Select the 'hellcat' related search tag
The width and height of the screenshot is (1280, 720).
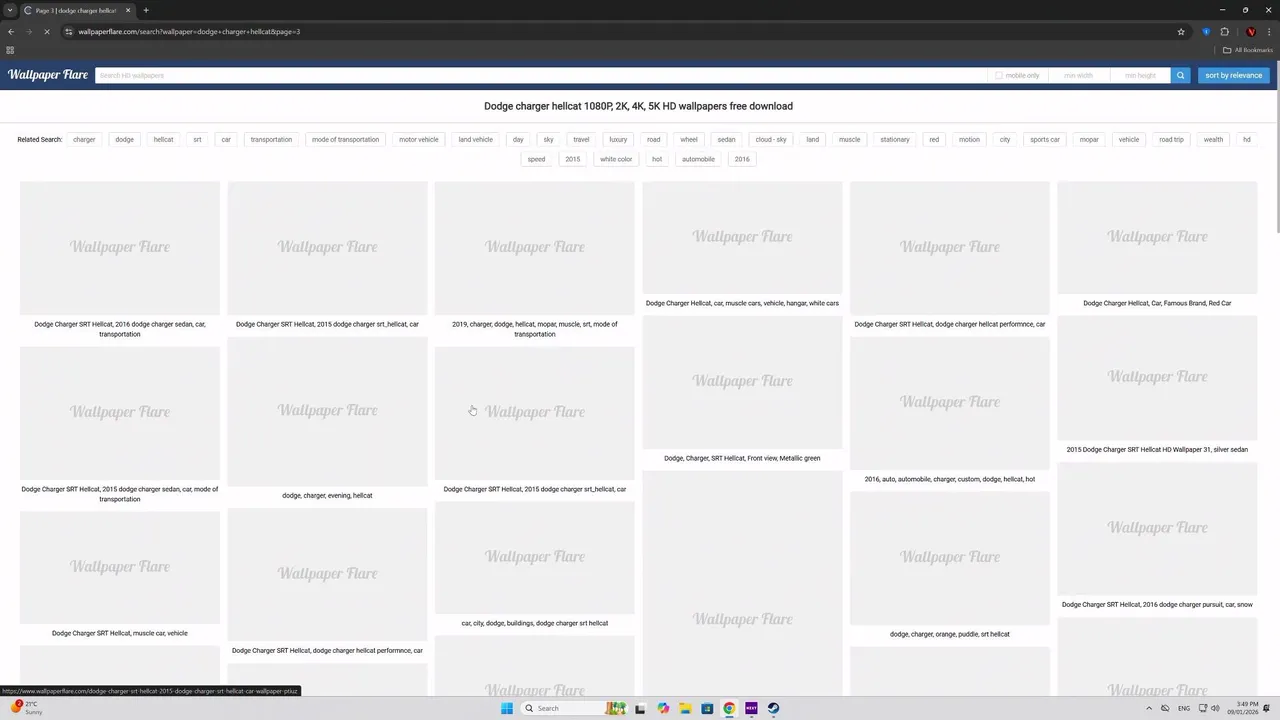[163, 139]
